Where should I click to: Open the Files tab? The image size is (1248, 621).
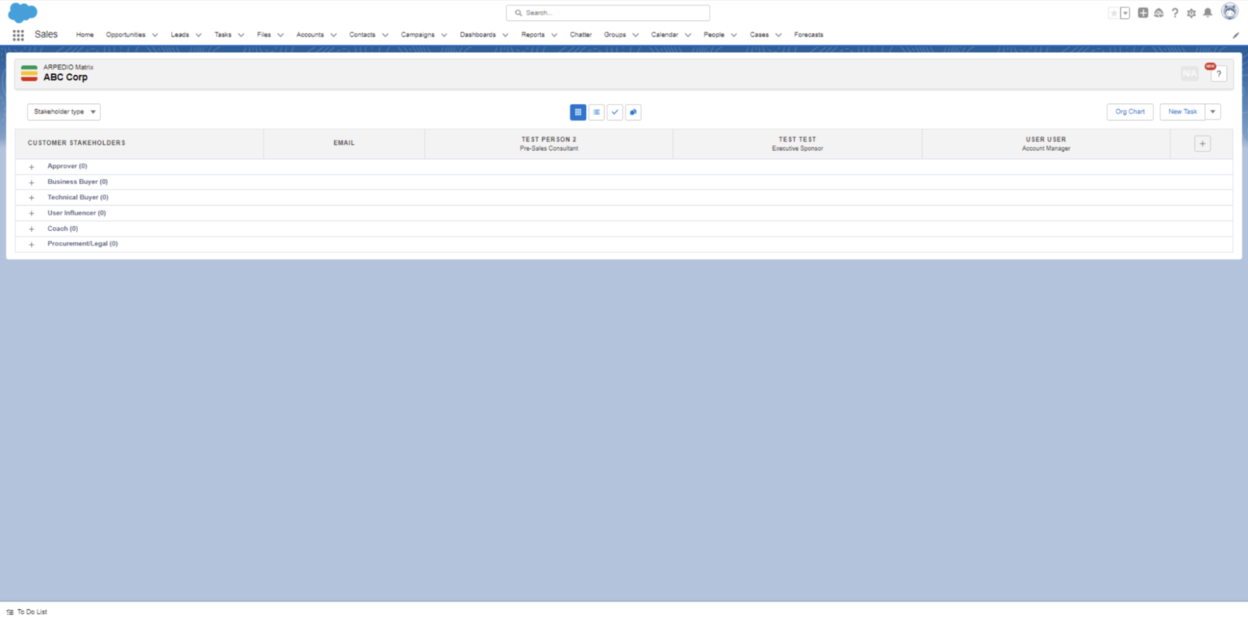point(264,35)
